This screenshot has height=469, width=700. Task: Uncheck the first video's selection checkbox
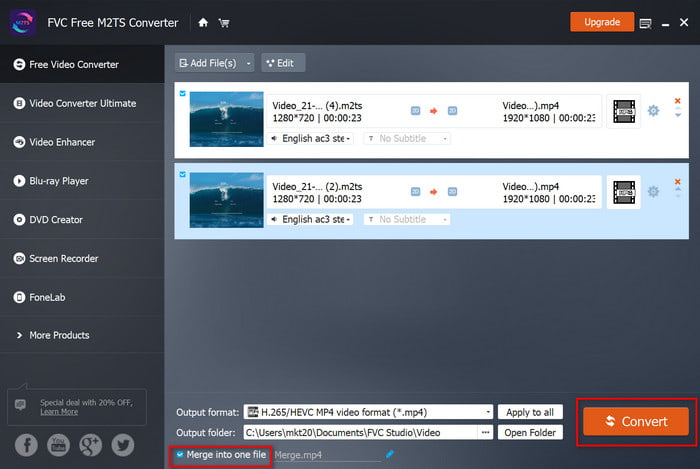[181, 94]
